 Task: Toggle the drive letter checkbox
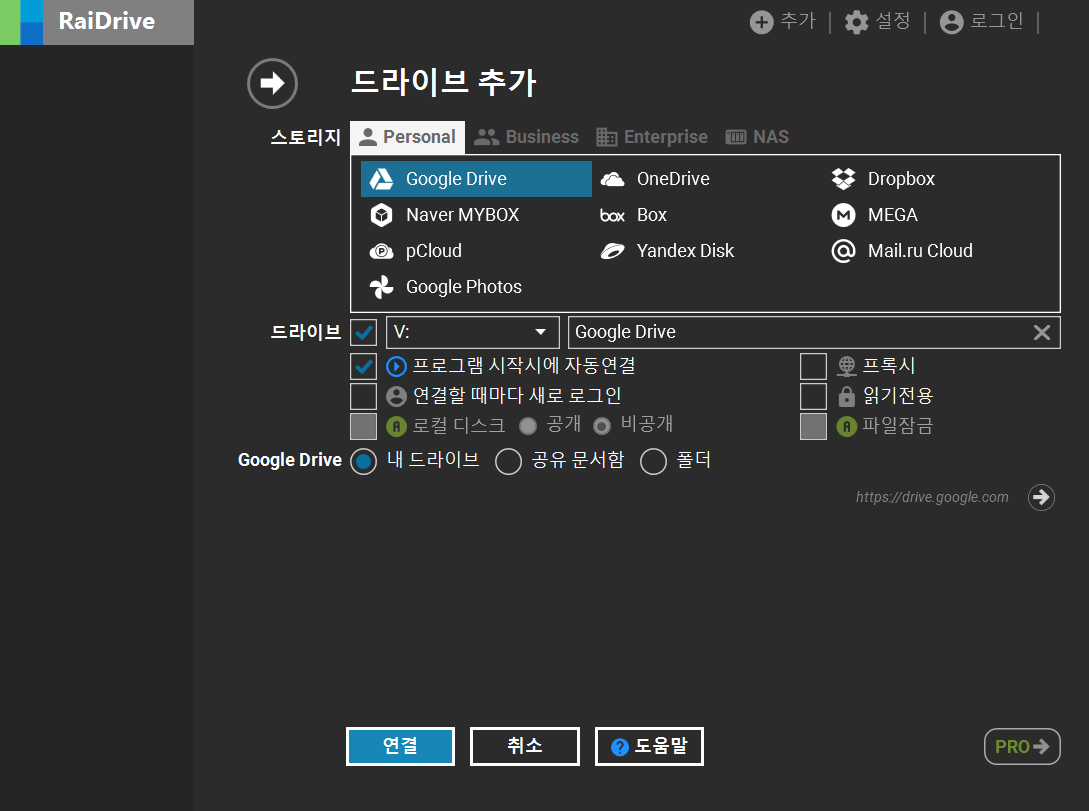363,333
